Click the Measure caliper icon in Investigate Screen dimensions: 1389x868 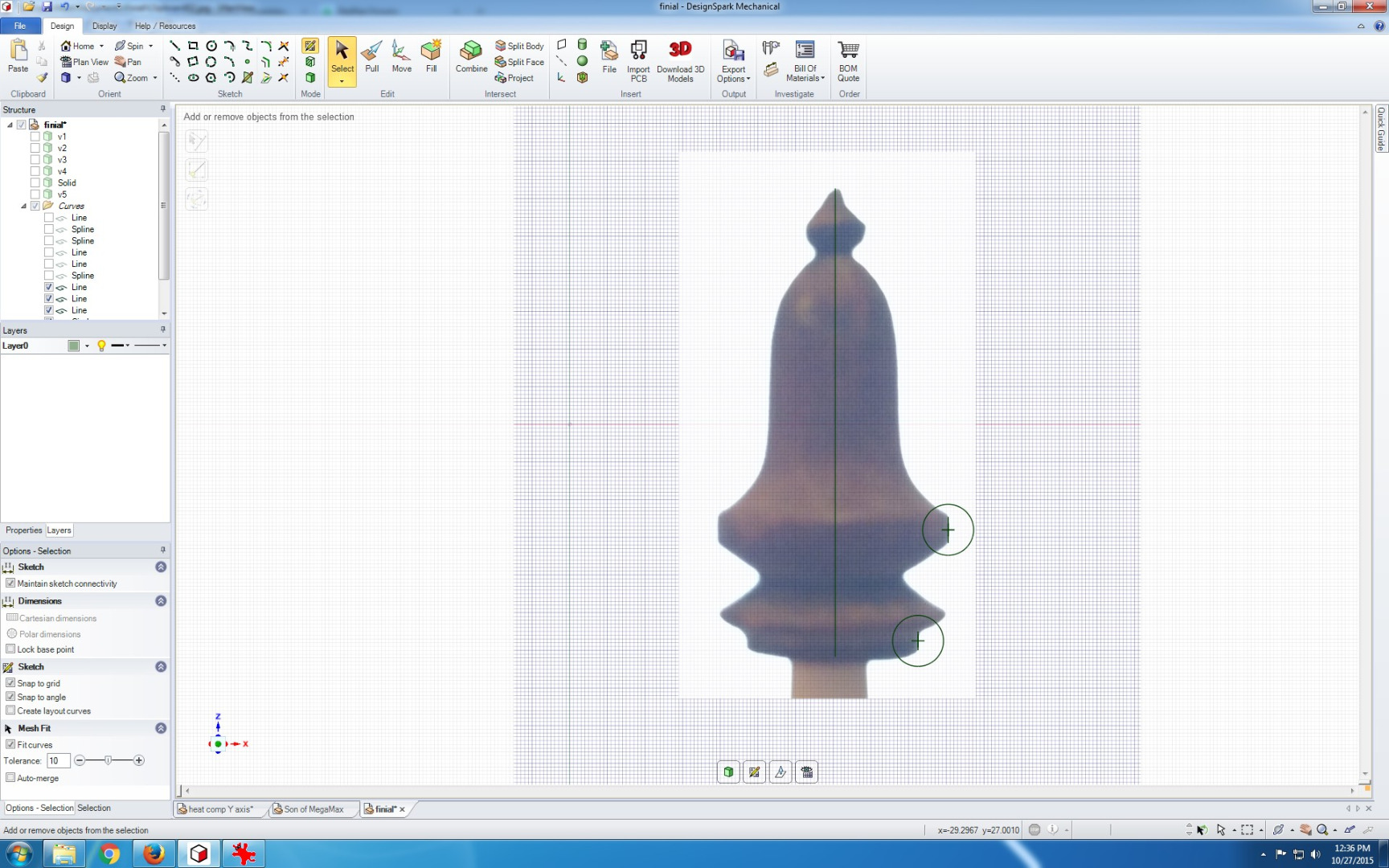tap(771, 48)
